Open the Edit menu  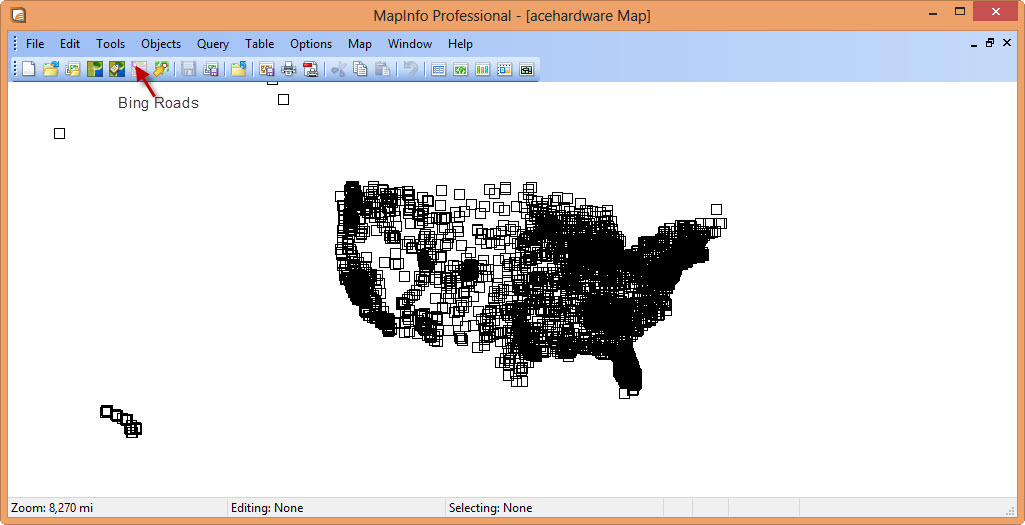70,44
